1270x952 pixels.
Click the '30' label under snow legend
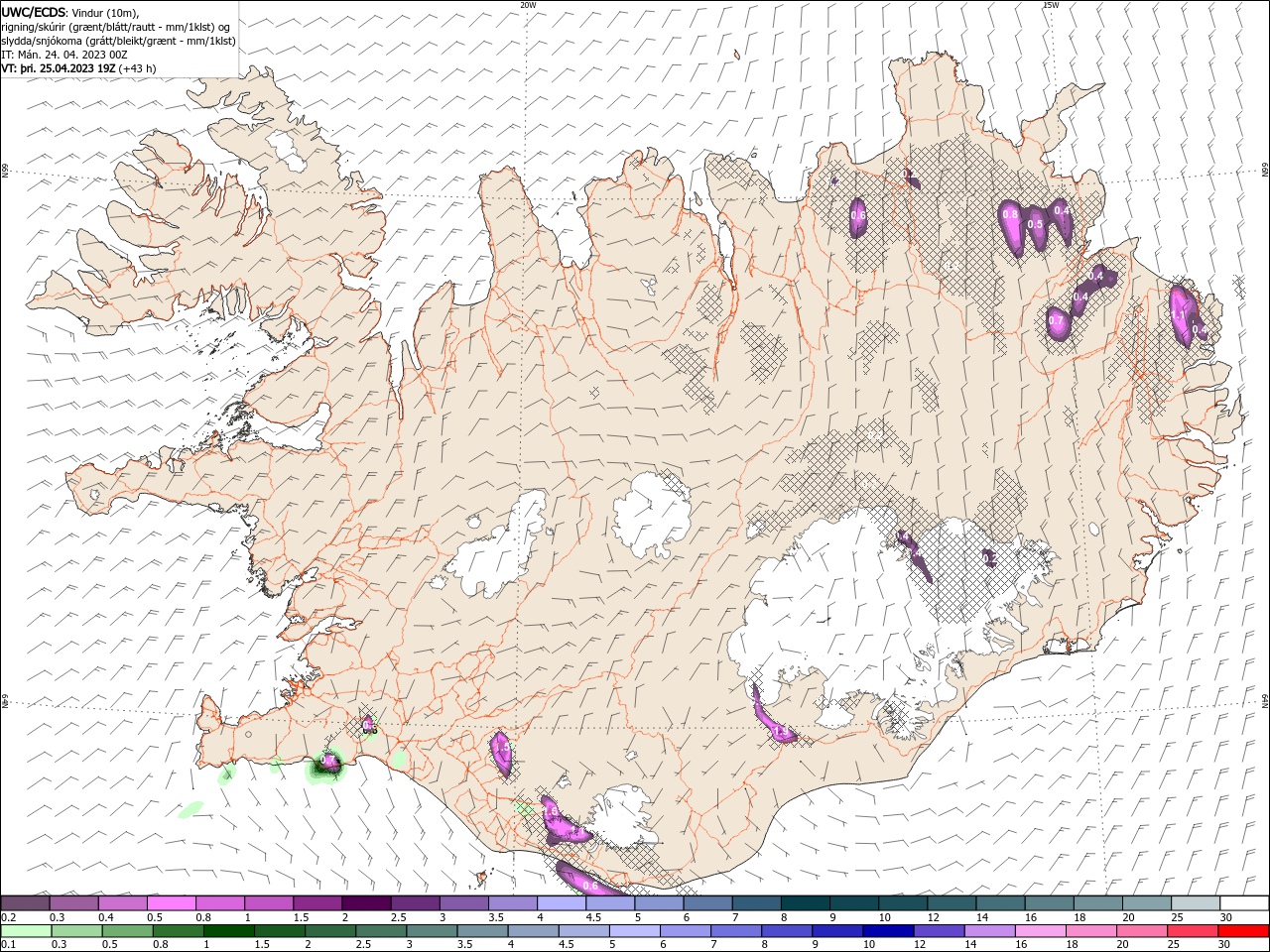point(1226,917)
